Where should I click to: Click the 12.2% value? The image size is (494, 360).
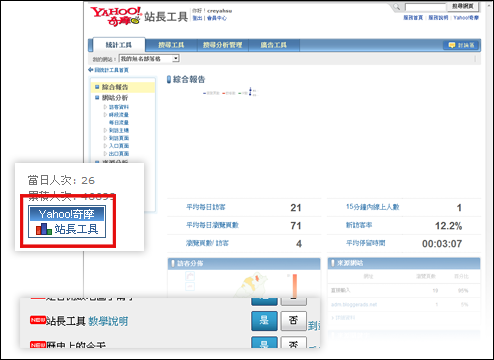pyautogui.click(x=448, y=226)
